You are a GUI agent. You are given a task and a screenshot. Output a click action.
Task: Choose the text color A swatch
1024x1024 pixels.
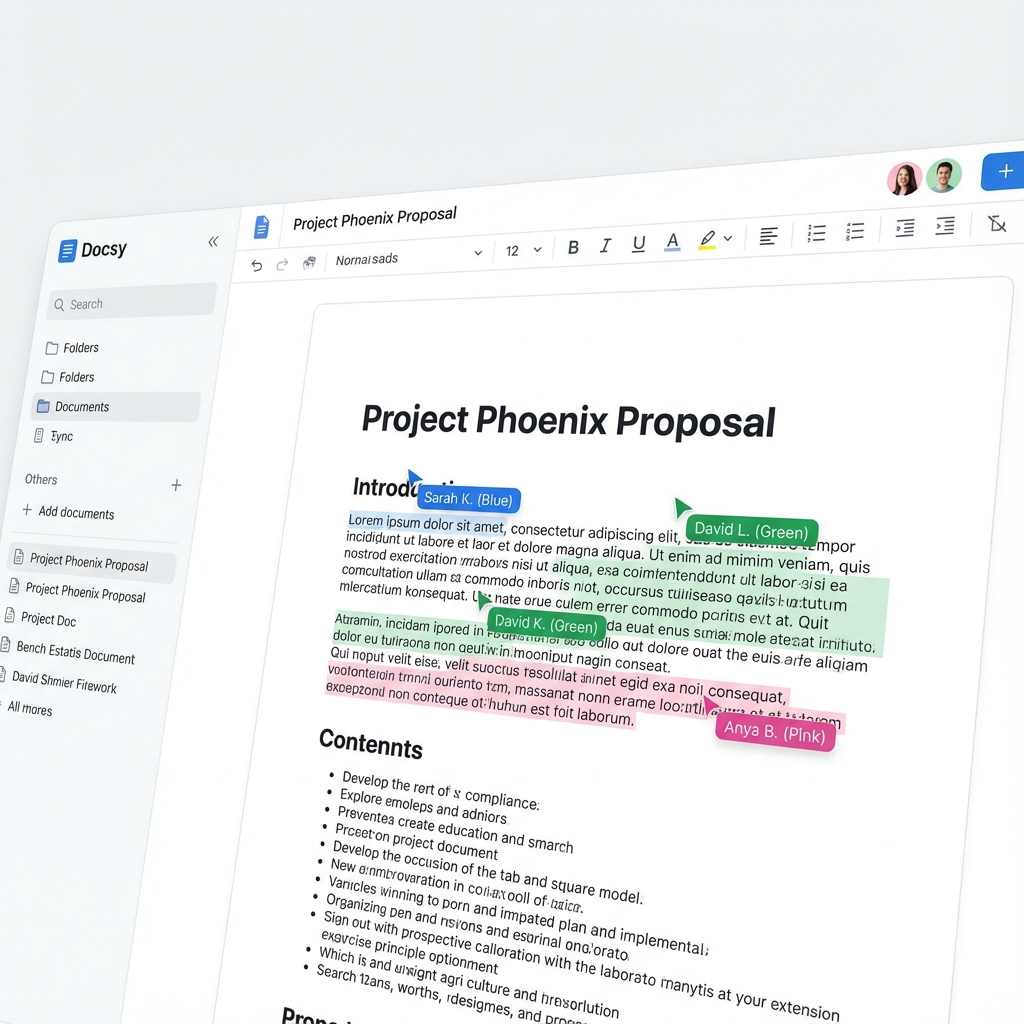pos(672,241)
